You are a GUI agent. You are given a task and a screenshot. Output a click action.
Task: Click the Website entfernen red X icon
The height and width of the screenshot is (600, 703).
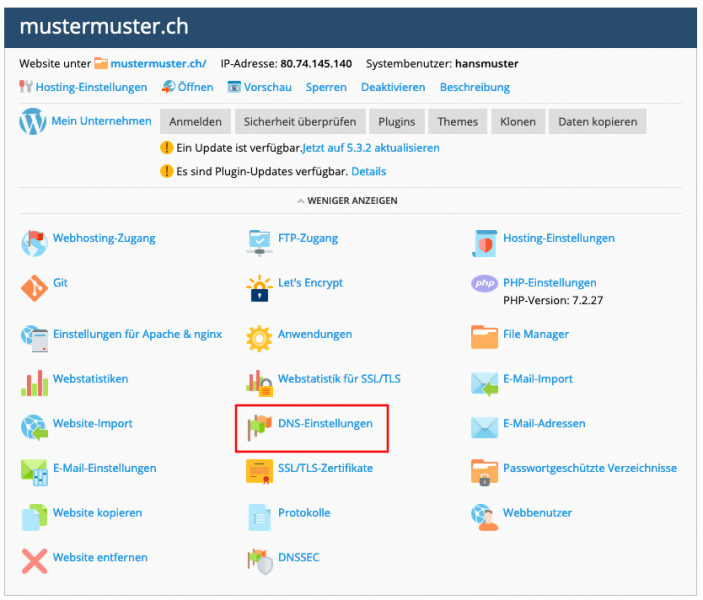click(x=34, y=560)
